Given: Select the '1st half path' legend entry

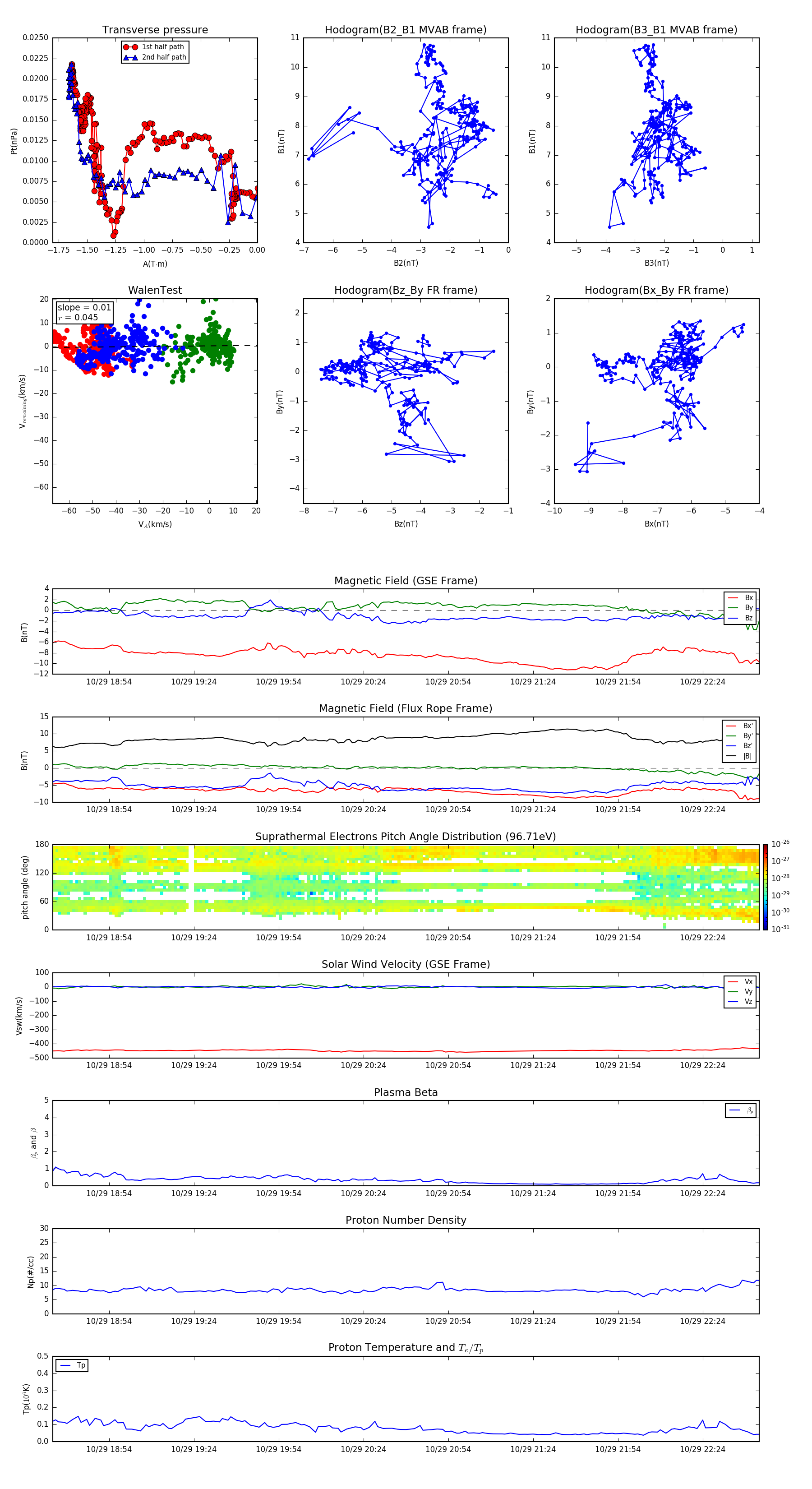Looking at the screenshot, I should [154, 47].
